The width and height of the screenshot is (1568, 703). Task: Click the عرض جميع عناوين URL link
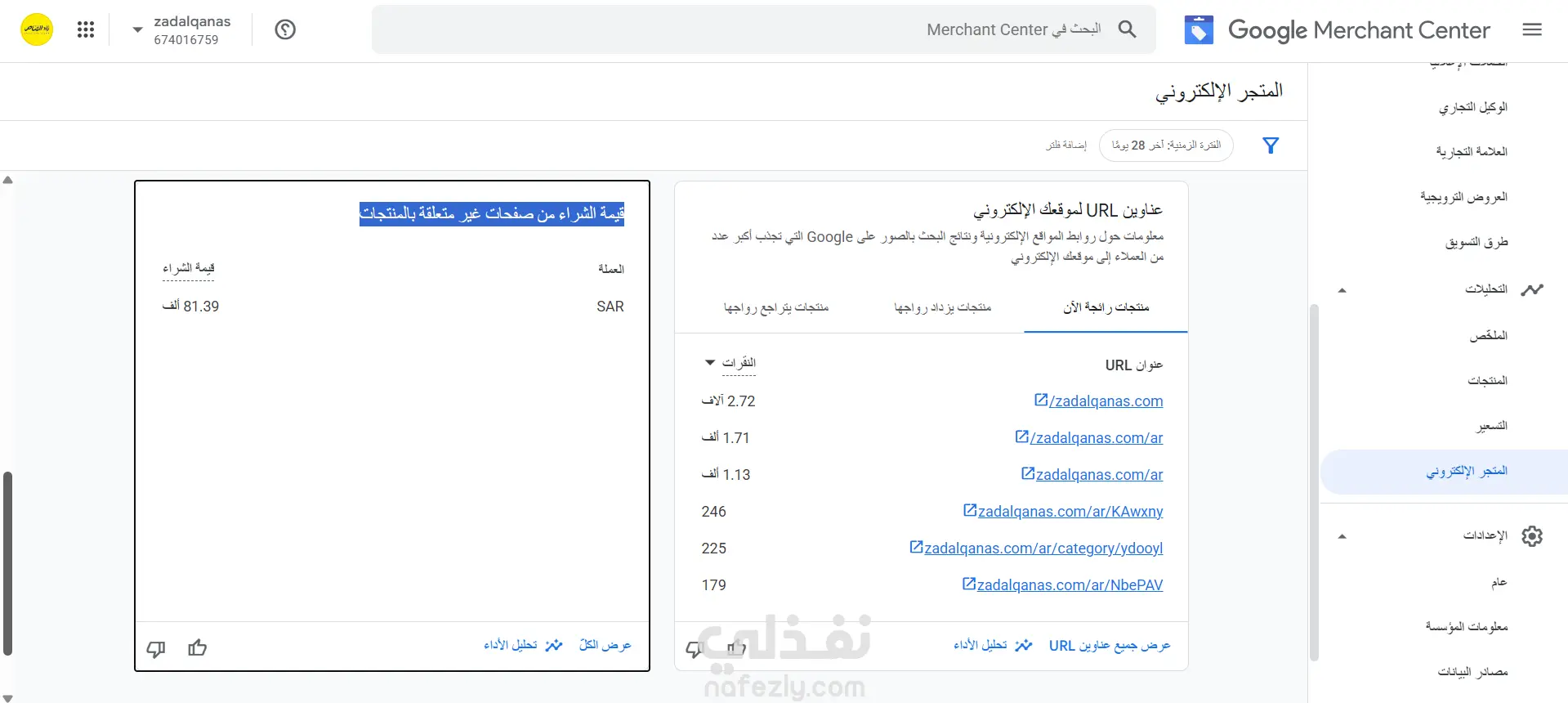coord(1110,646)
